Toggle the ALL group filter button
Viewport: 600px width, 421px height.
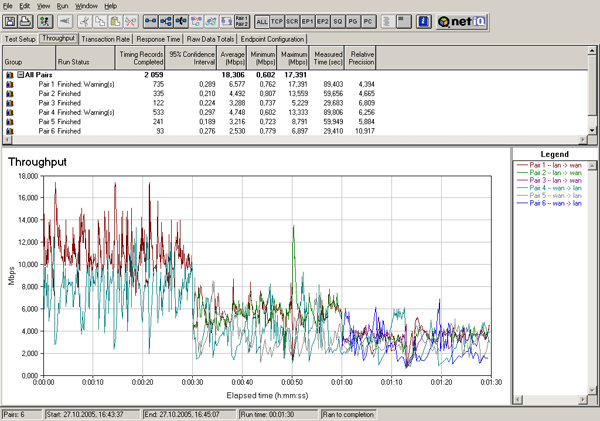pyautogui.click(x=262, y=20)
